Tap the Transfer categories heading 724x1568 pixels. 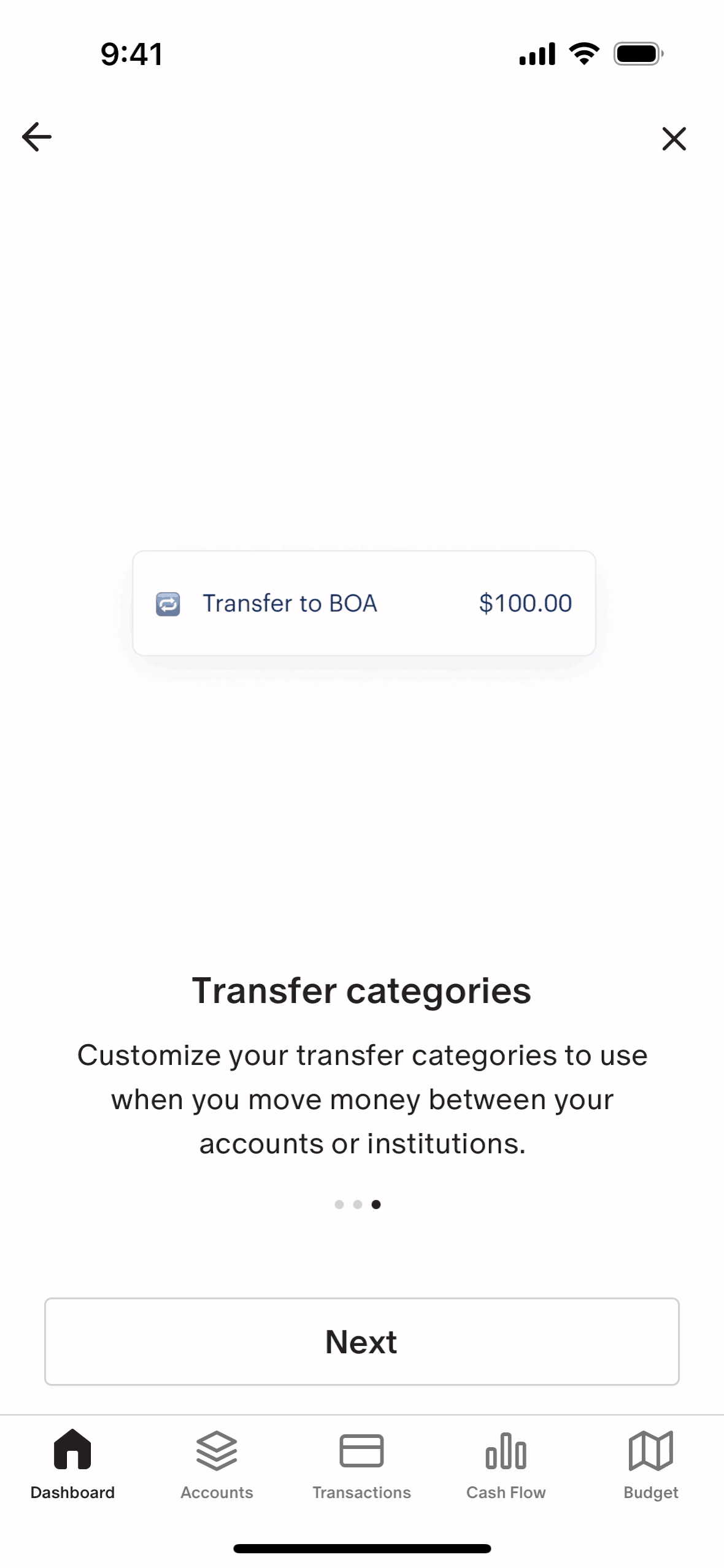361,991
